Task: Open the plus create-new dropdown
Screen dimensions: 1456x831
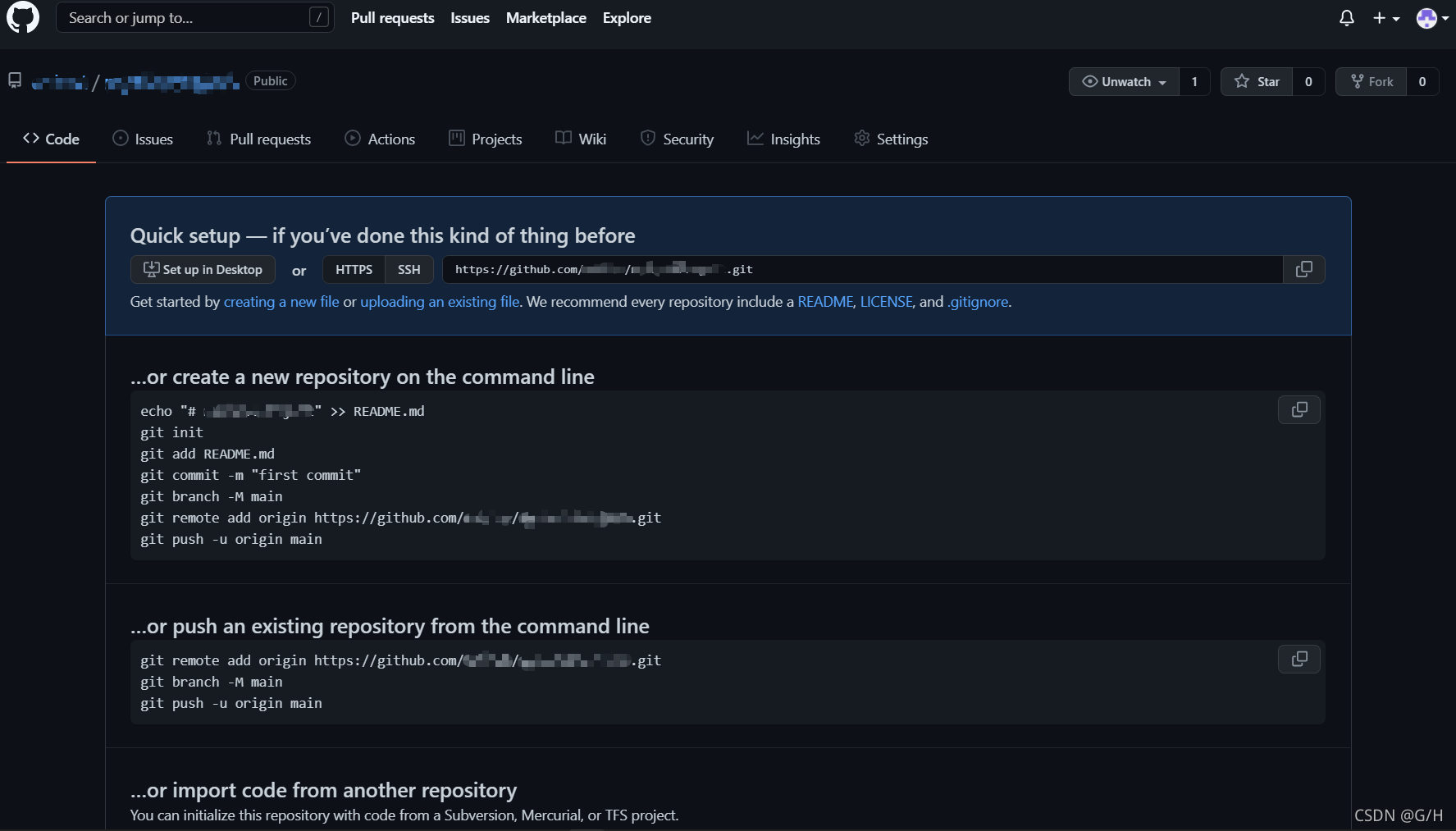Action: click(1385, 18)
